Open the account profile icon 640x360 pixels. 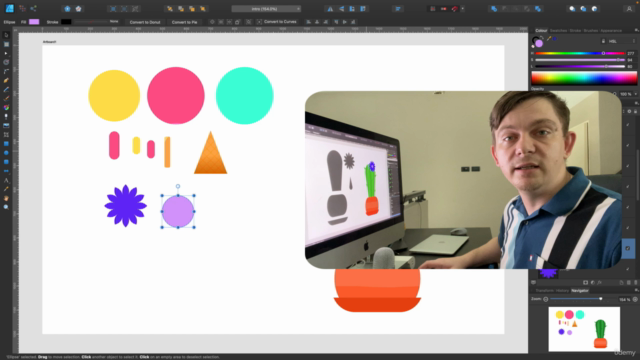(629, 9)
